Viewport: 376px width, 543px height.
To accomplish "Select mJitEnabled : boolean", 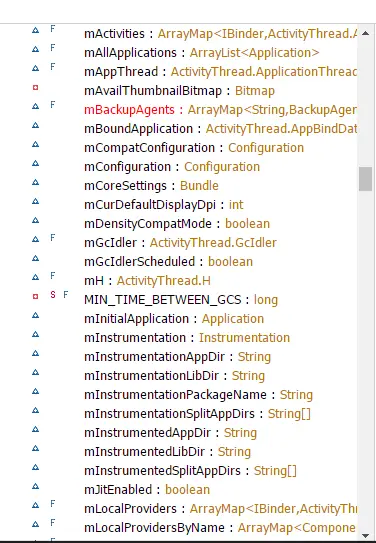I will (147, 490).
